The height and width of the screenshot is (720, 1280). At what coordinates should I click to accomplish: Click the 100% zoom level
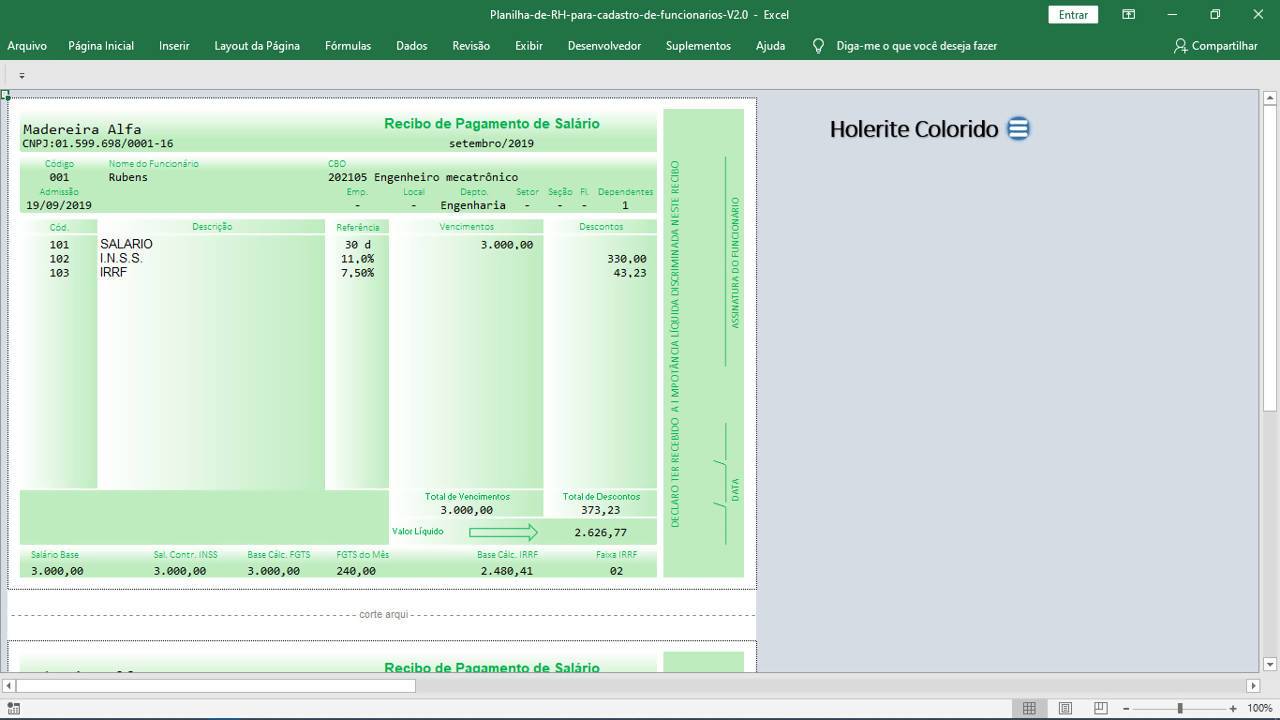click(x=1259, y=708)
